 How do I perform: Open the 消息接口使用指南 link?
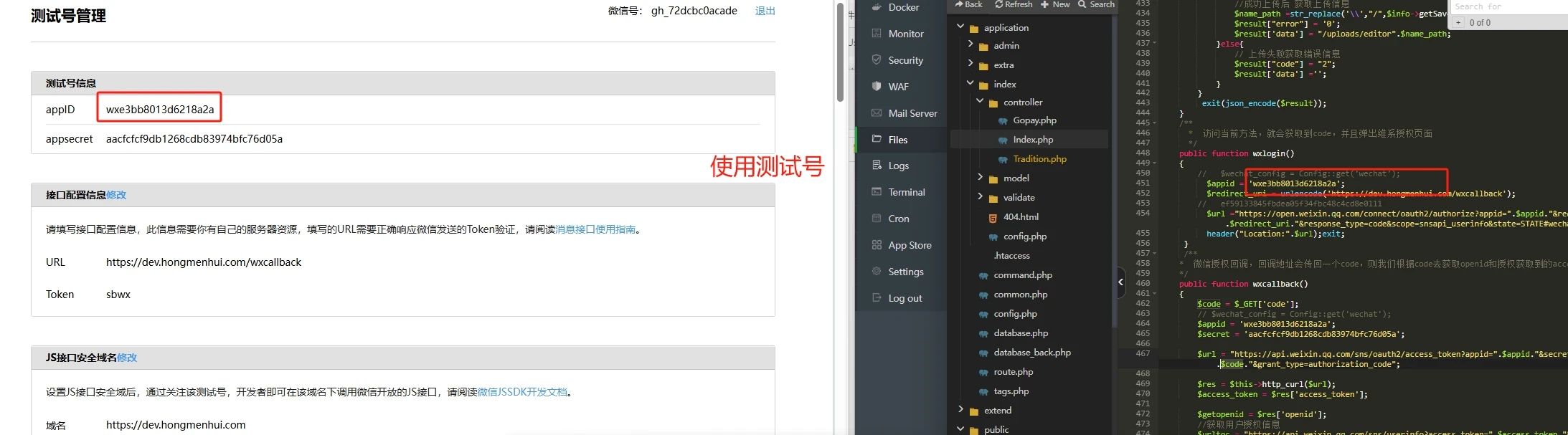point(595,229)
